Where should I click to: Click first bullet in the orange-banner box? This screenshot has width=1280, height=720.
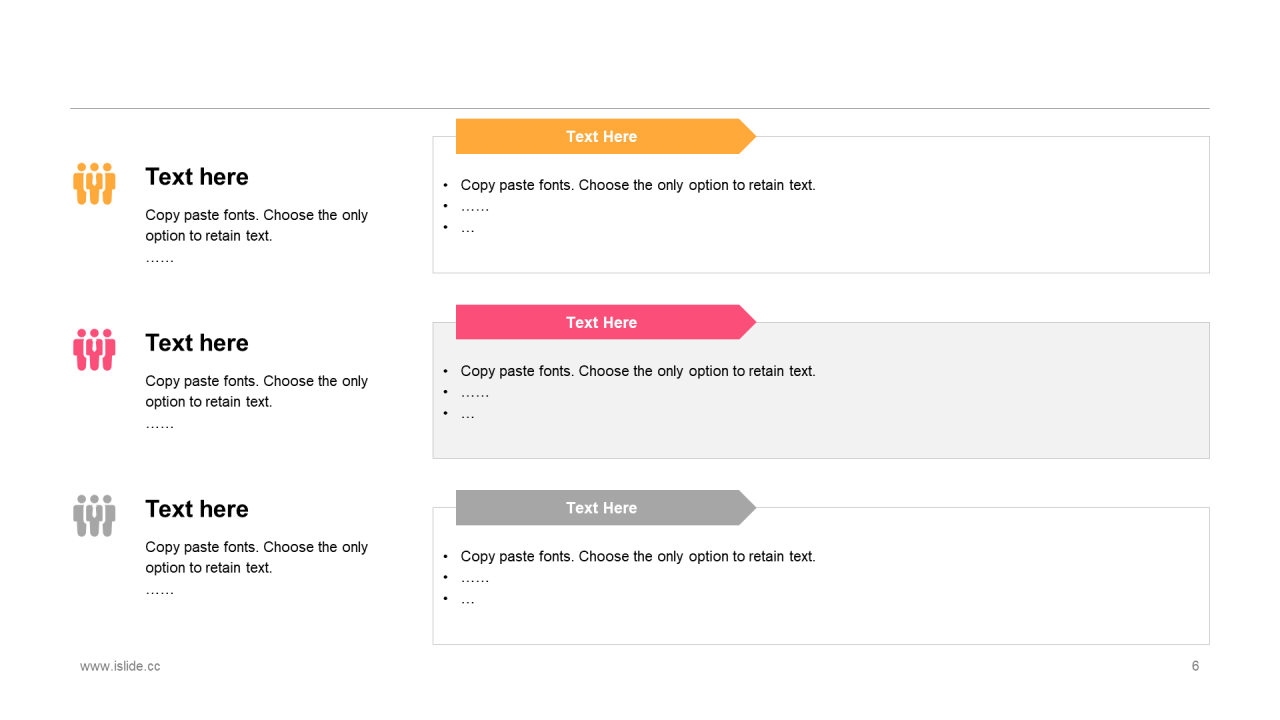(x=638, y=185)
